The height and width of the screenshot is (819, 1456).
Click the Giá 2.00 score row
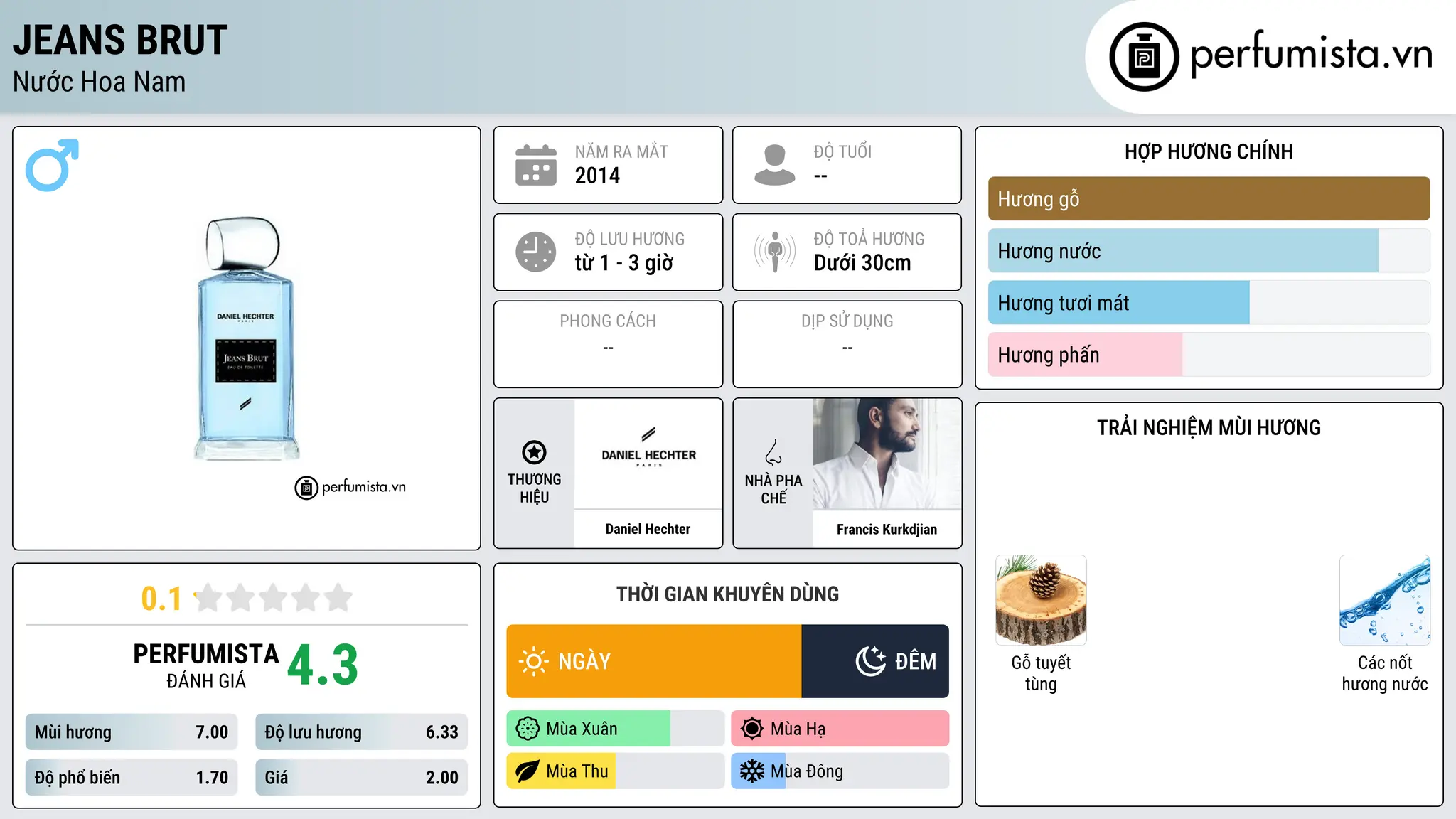(361, 778)
